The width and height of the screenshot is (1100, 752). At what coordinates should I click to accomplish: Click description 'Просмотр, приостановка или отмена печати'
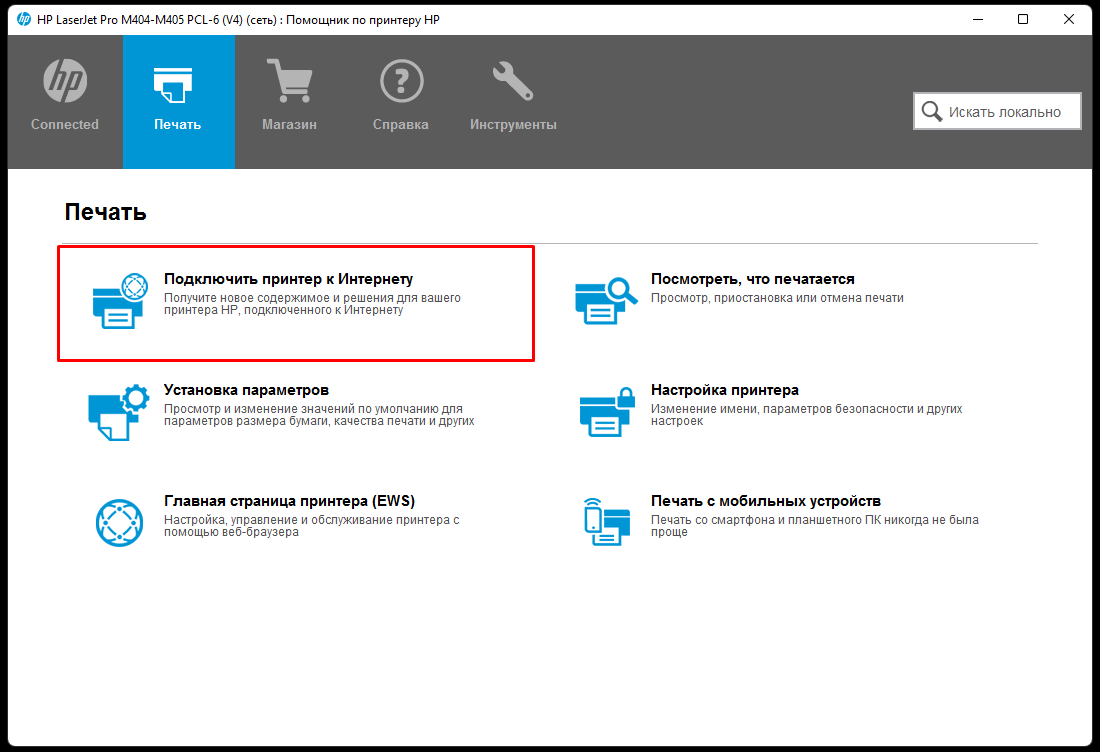pos(777,297)
